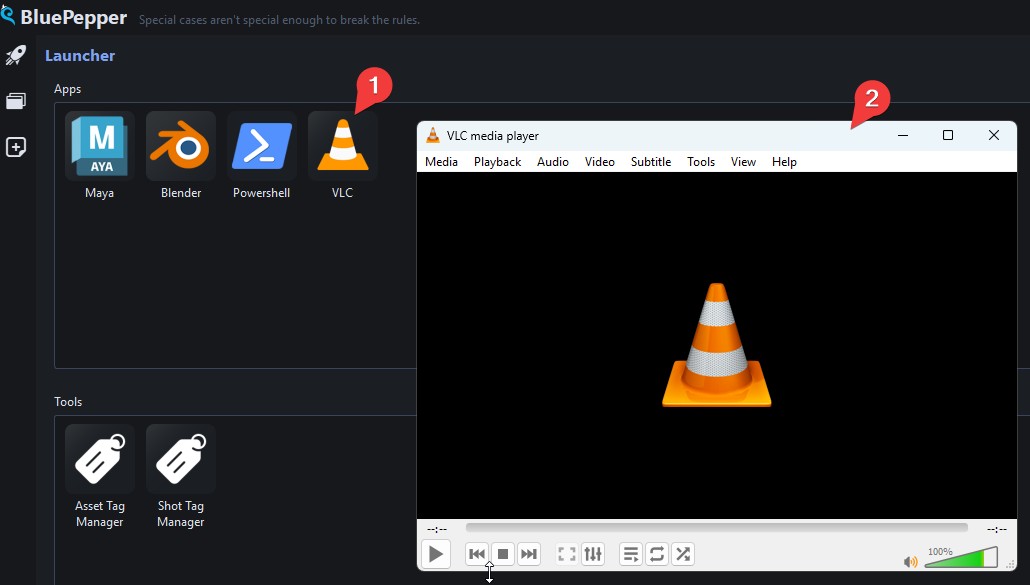The image size is (1030, 585).
Task: Launch VLC from the Apps list
Action: 342,146
